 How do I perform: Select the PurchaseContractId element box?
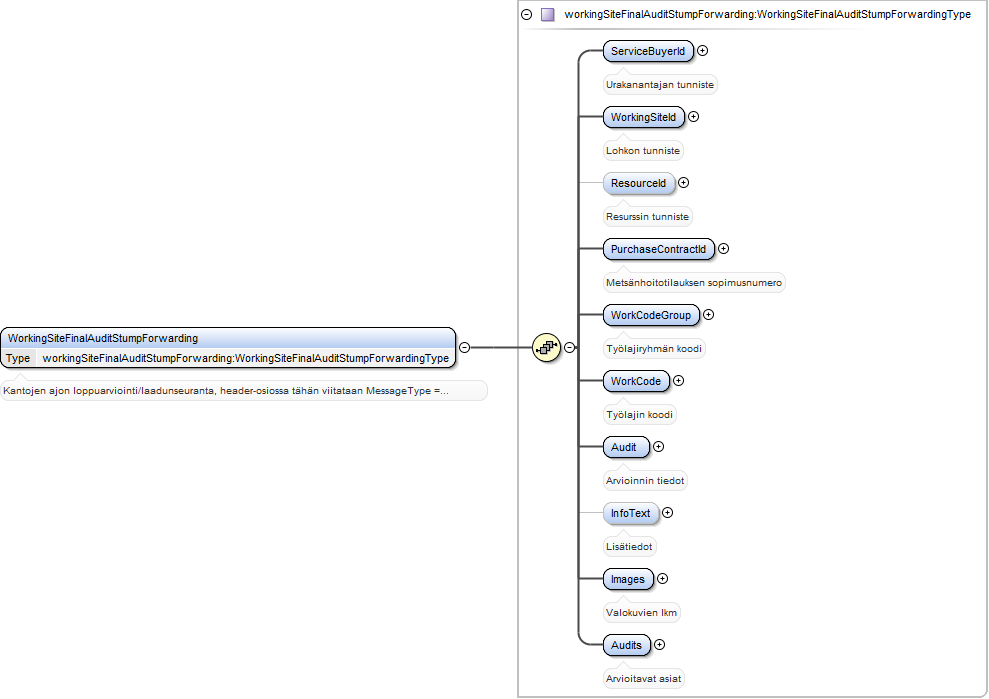tap(658, 249)
